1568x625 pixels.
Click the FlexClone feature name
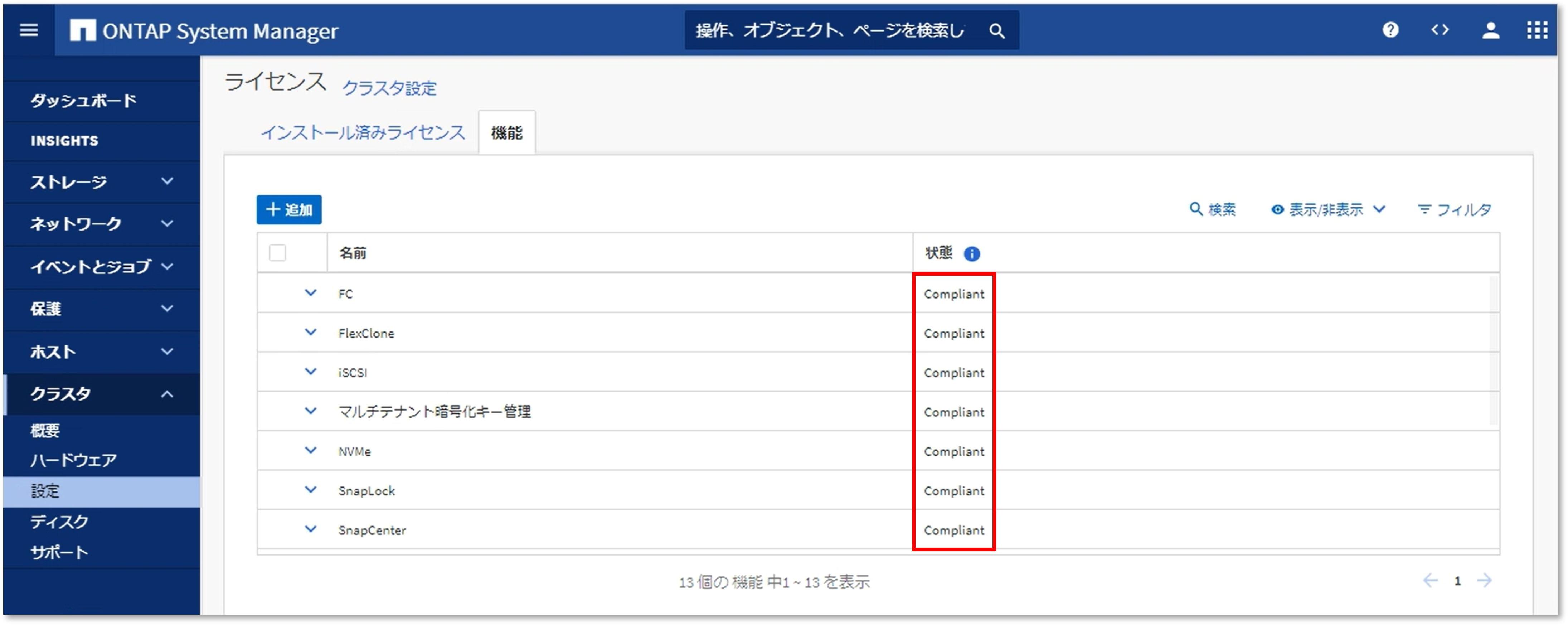366,334
